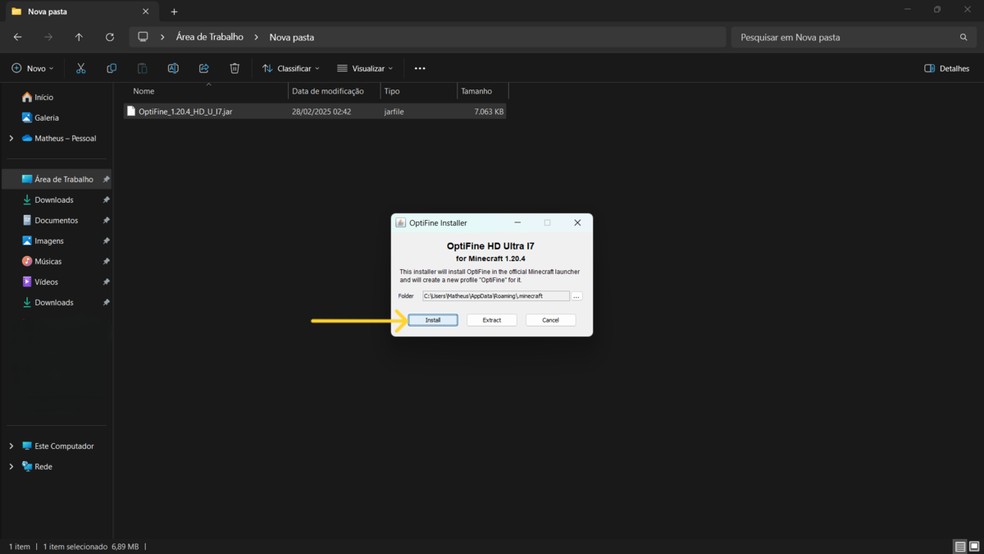Cancel the OptiFine installer dialog
984x554 pixels.
[550, 320]
